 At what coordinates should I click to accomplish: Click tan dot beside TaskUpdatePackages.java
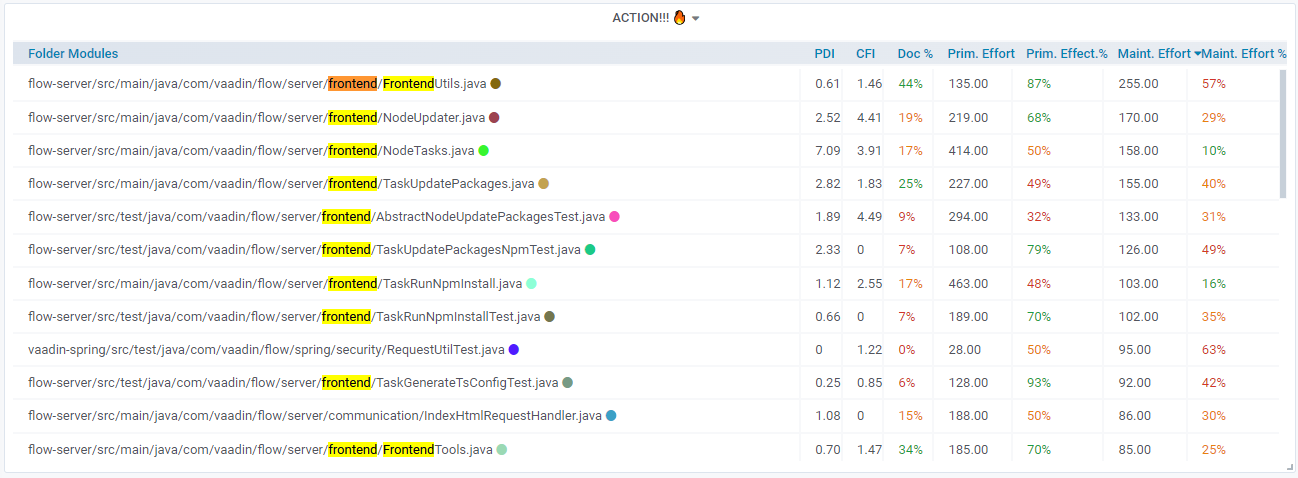(544, 184)
